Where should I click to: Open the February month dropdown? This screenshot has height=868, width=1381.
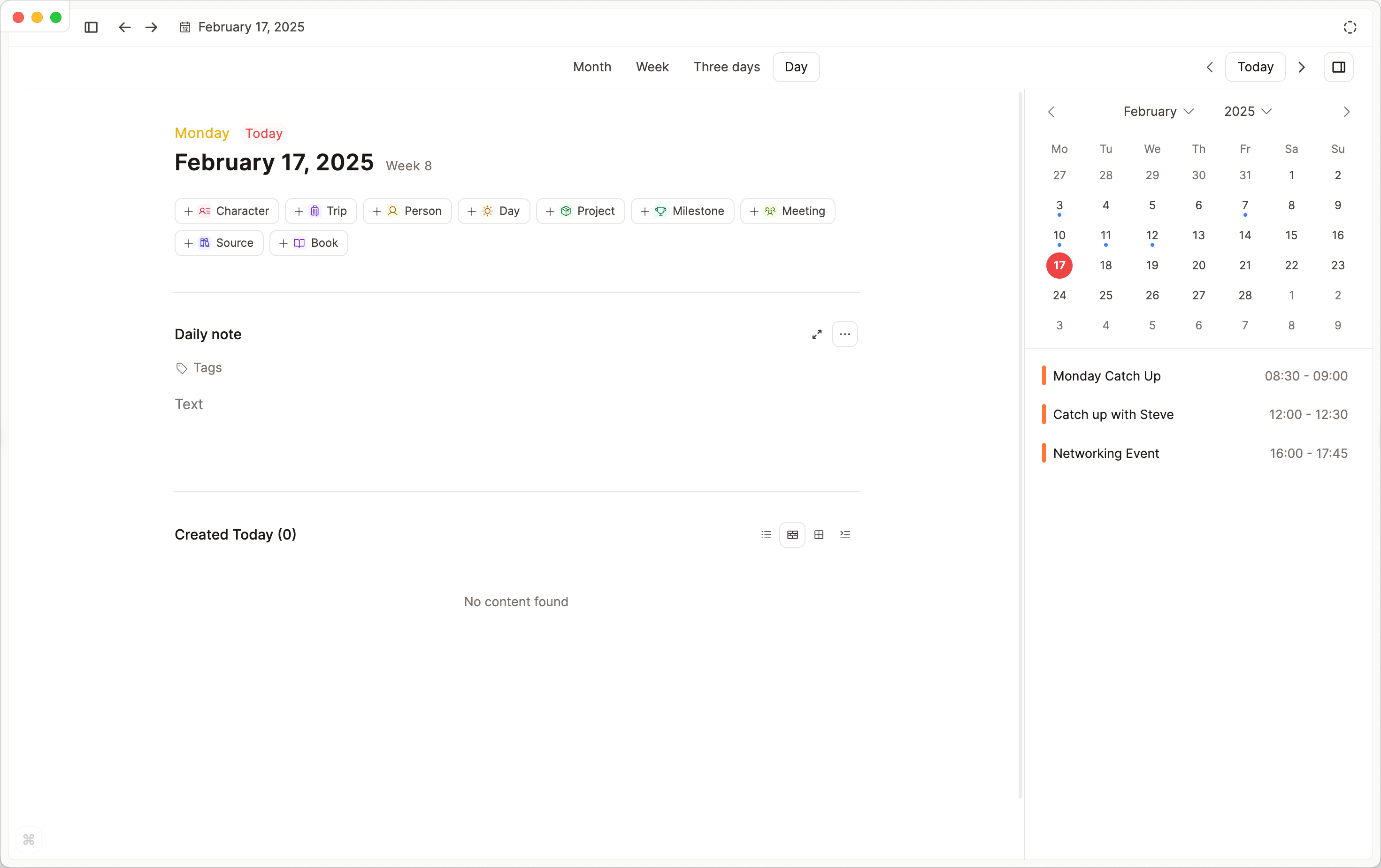click(x=1158, y=111)
